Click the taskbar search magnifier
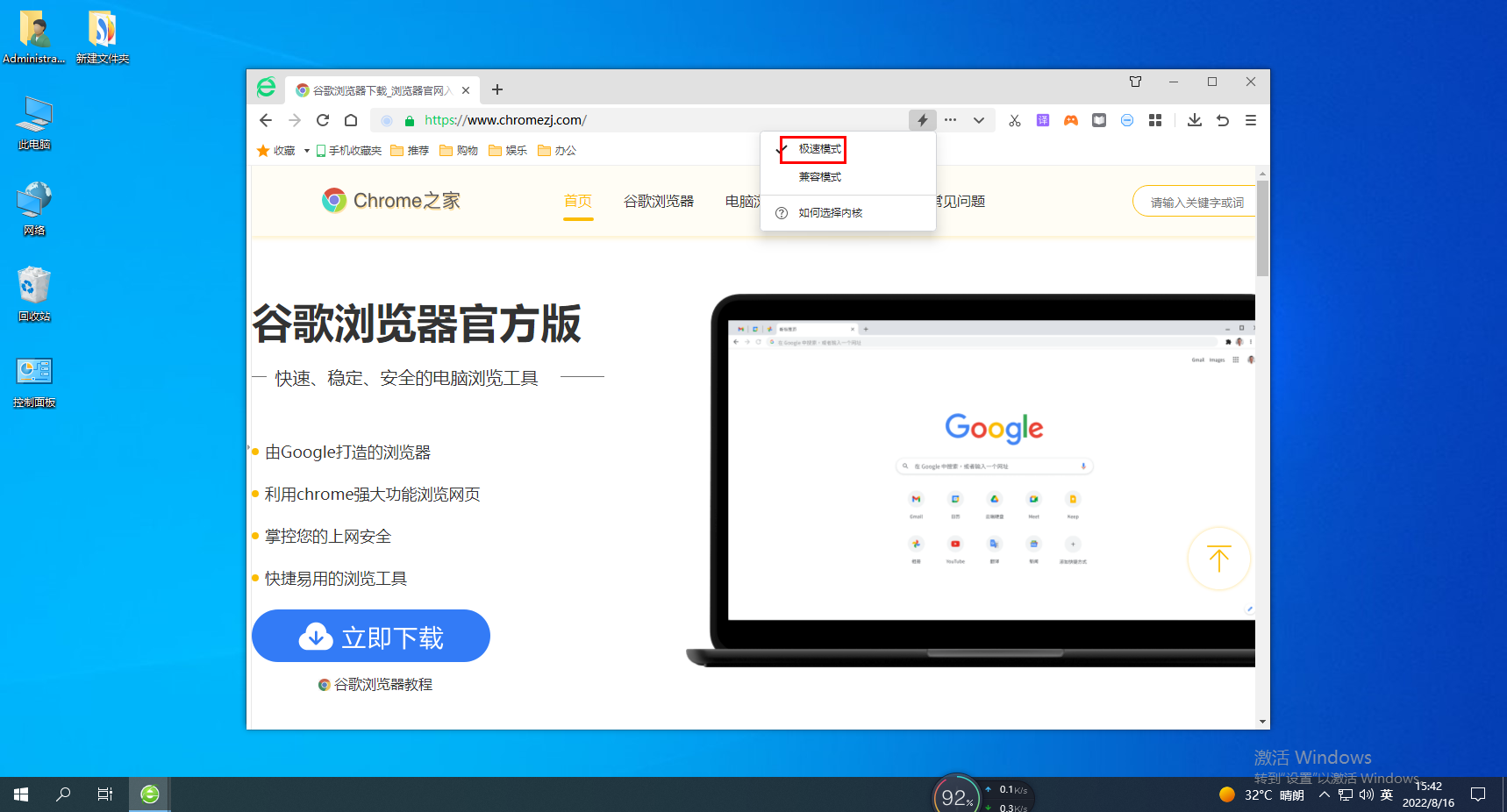The width and height of the screenshot is (1507, 812). 63,794
